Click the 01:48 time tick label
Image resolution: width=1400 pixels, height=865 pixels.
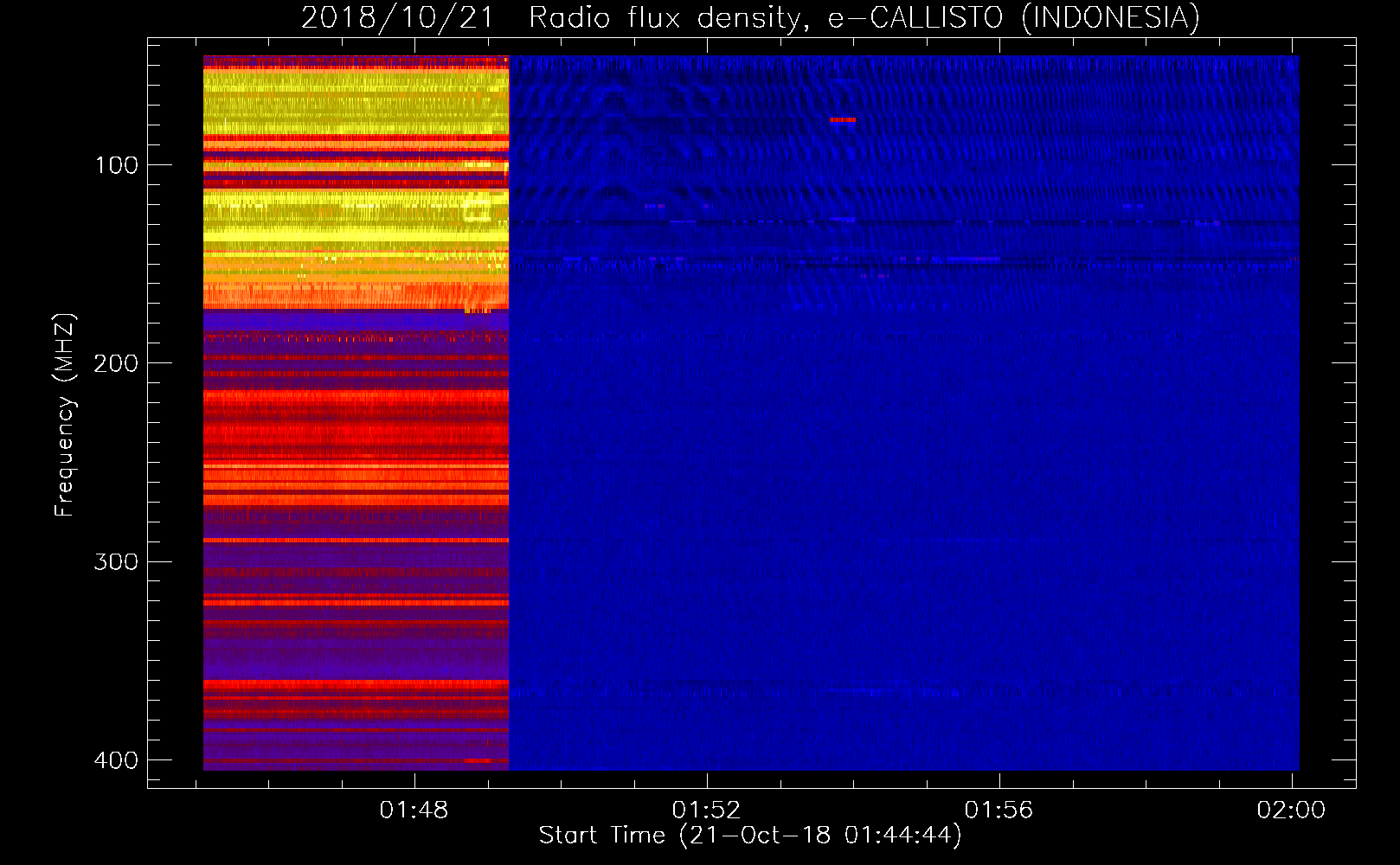(414, 810)
